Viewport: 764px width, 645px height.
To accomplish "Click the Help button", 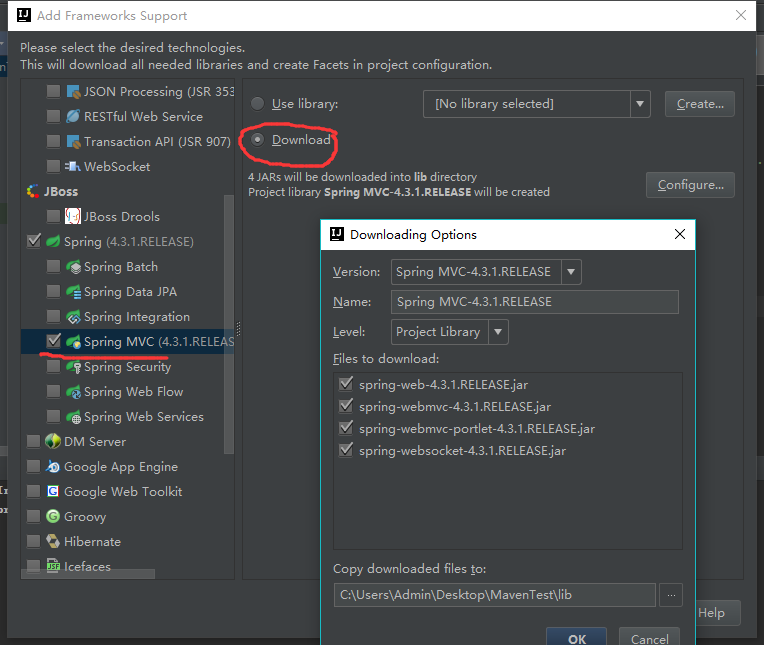I will 719,613.
